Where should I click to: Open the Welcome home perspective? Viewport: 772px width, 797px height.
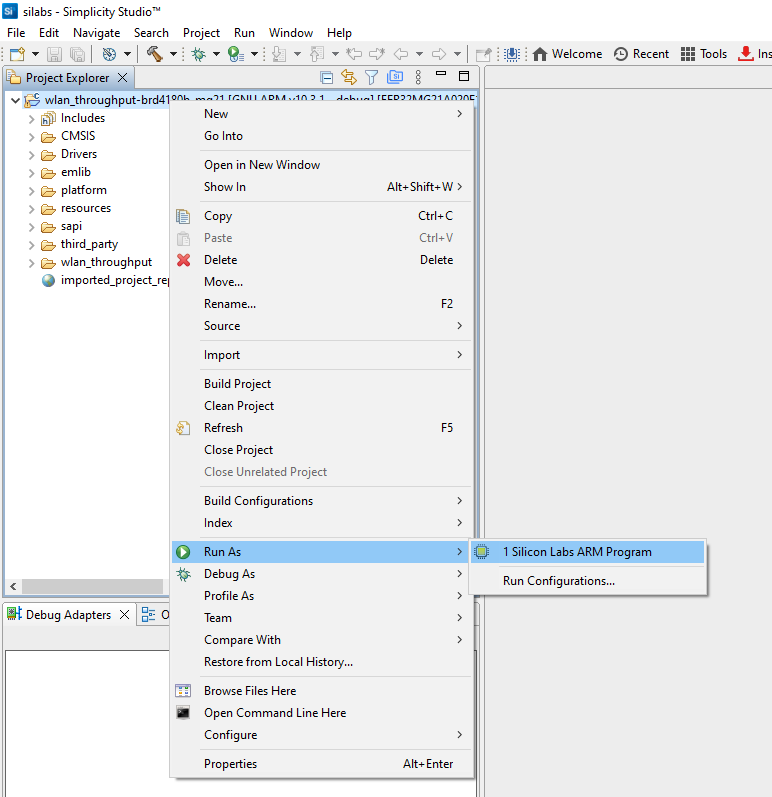click(567, 54)
